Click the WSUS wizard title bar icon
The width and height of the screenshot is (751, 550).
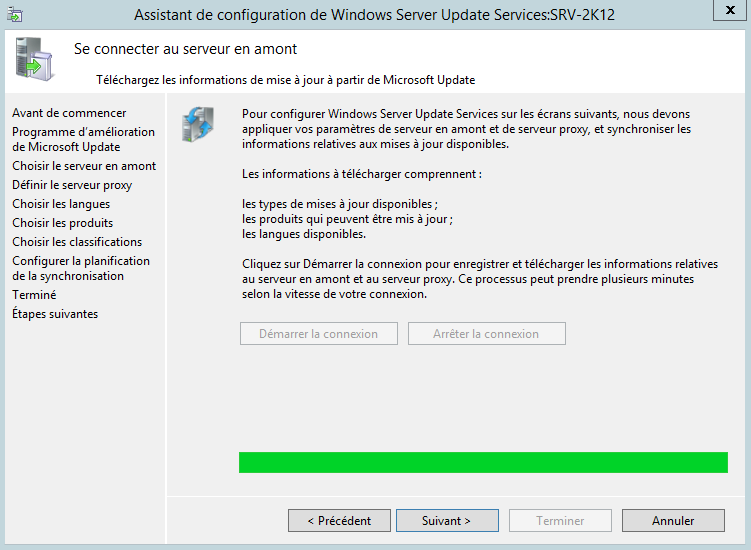15,15
